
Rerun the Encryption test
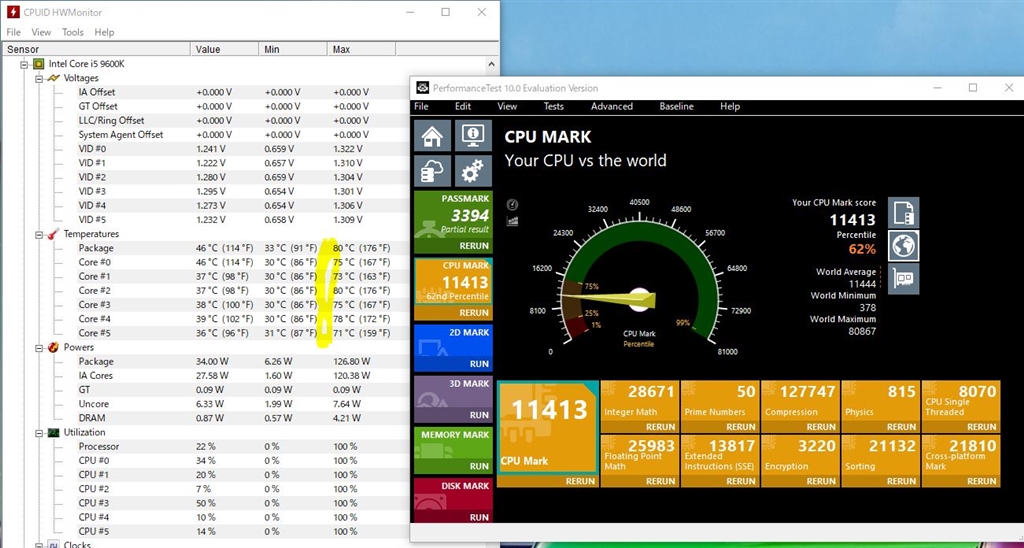point(821,481)
